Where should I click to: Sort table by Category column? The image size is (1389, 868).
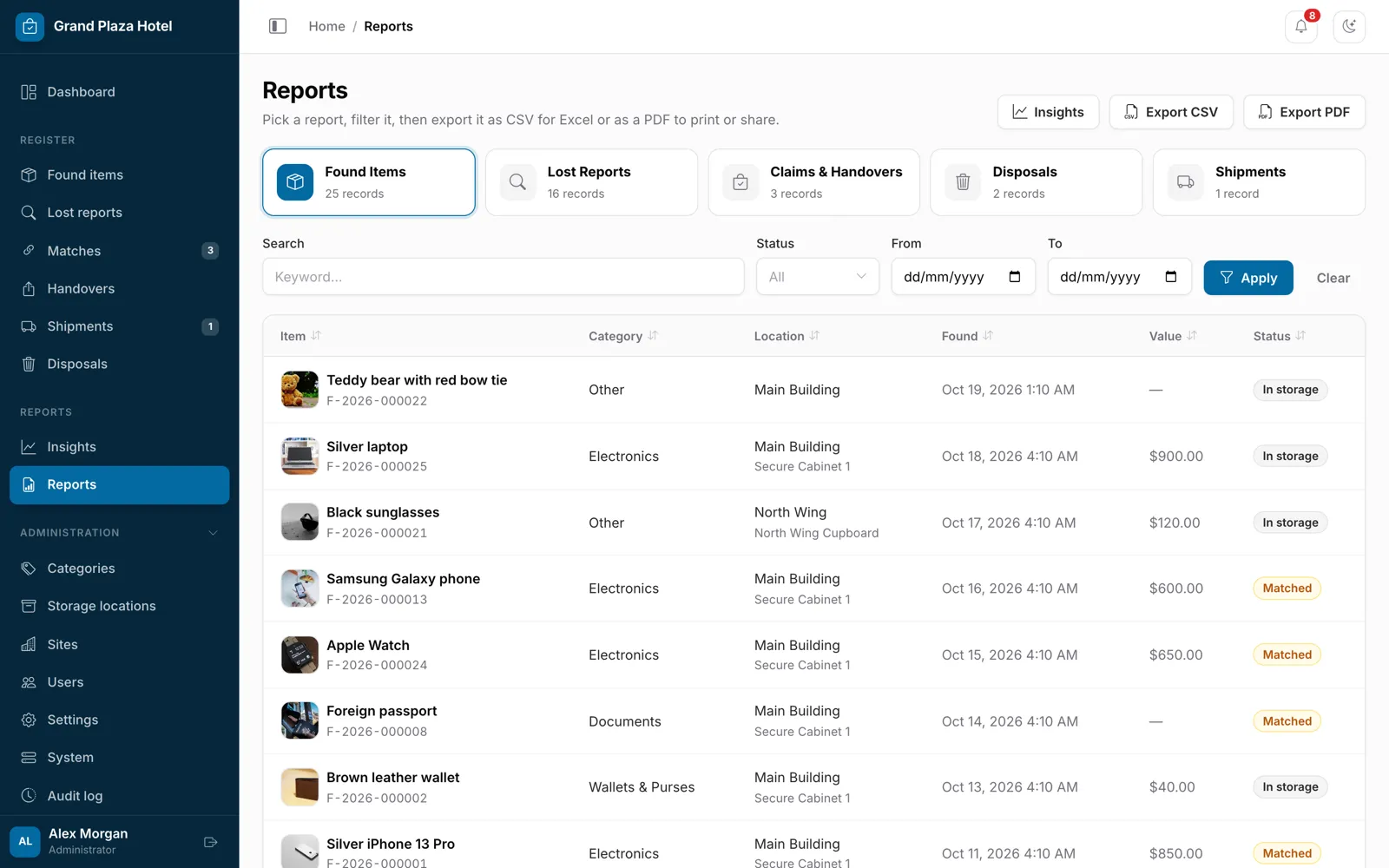(623, 336)
